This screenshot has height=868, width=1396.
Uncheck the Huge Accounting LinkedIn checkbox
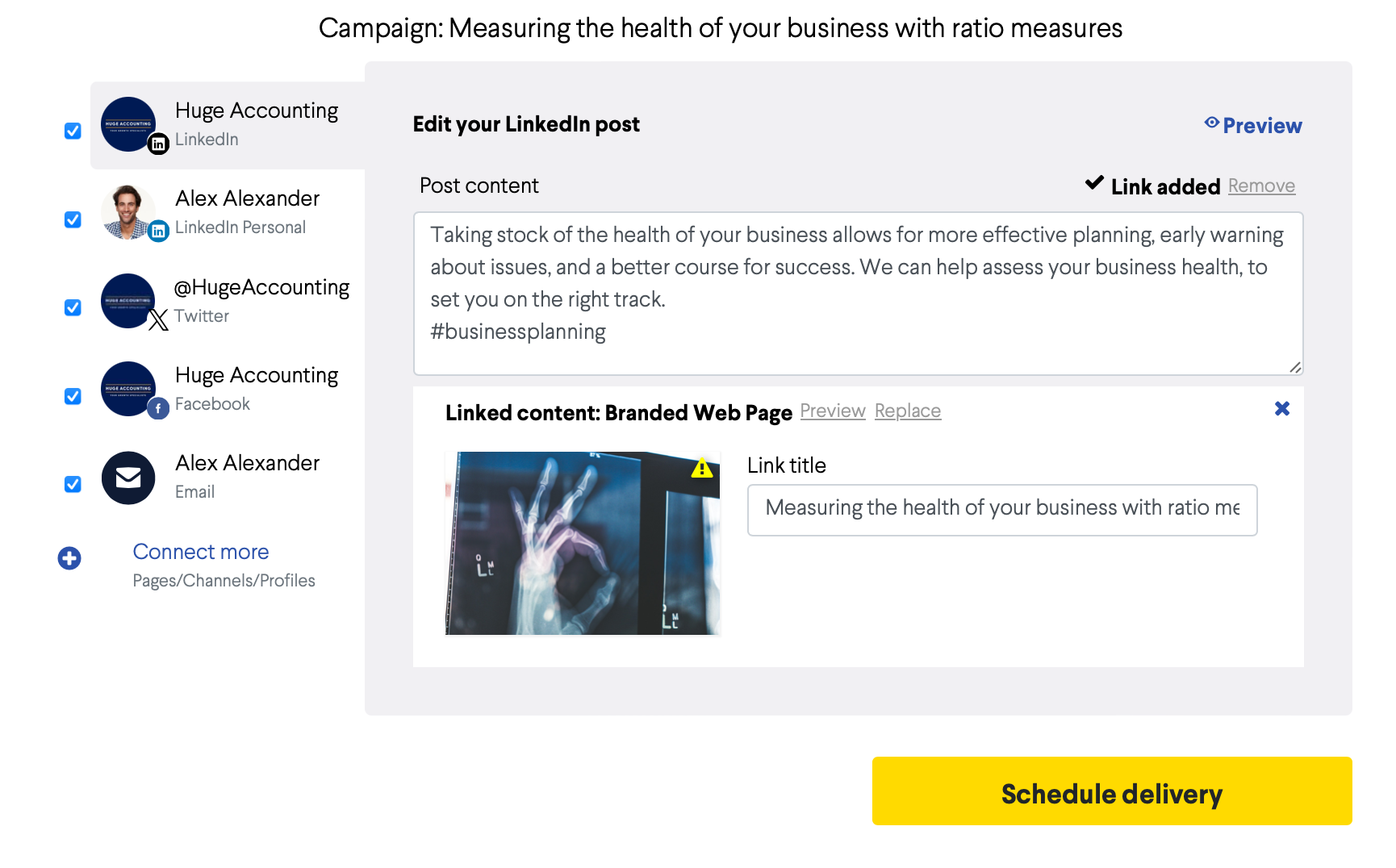click(x=73, y=131)
